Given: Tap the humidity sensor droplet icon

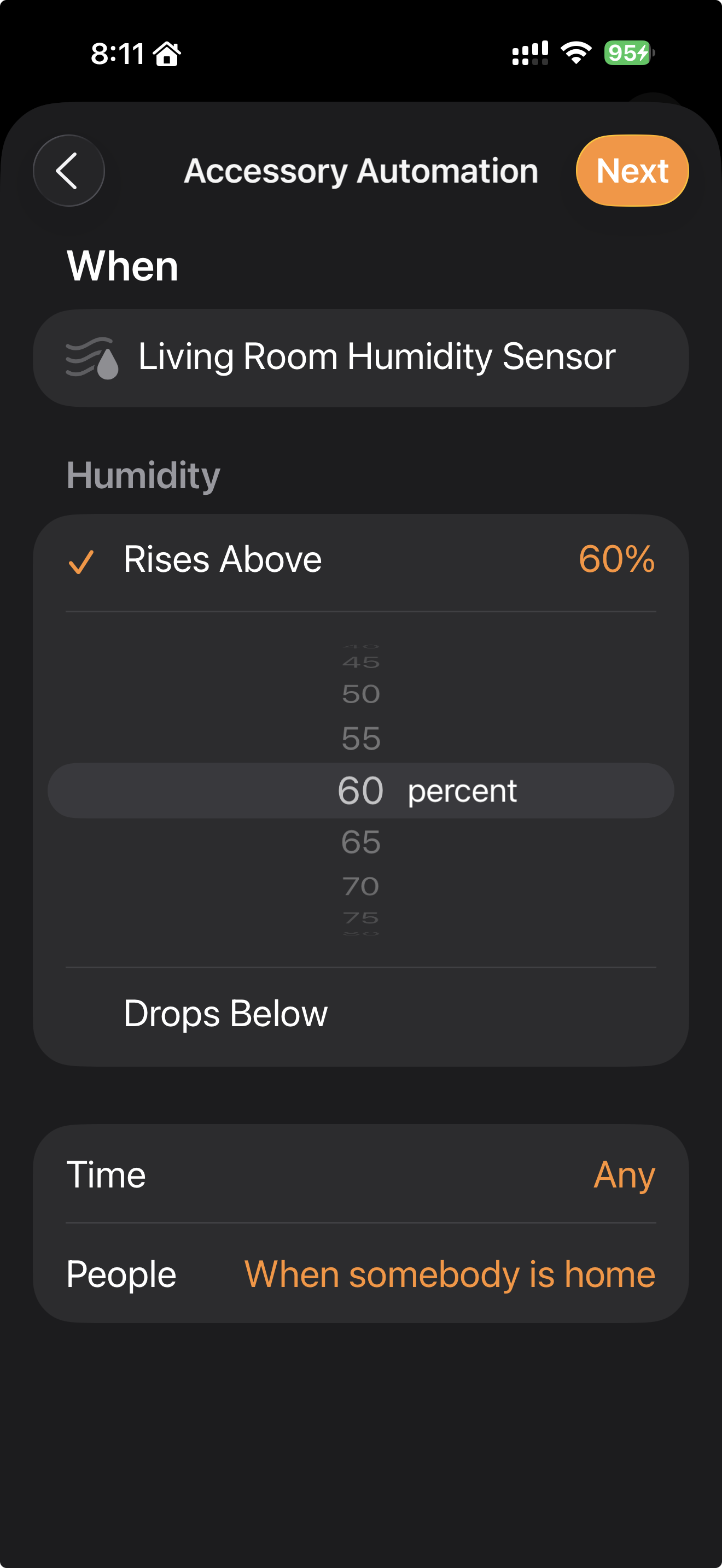Looking at the screenshot, I should [92, 359].
